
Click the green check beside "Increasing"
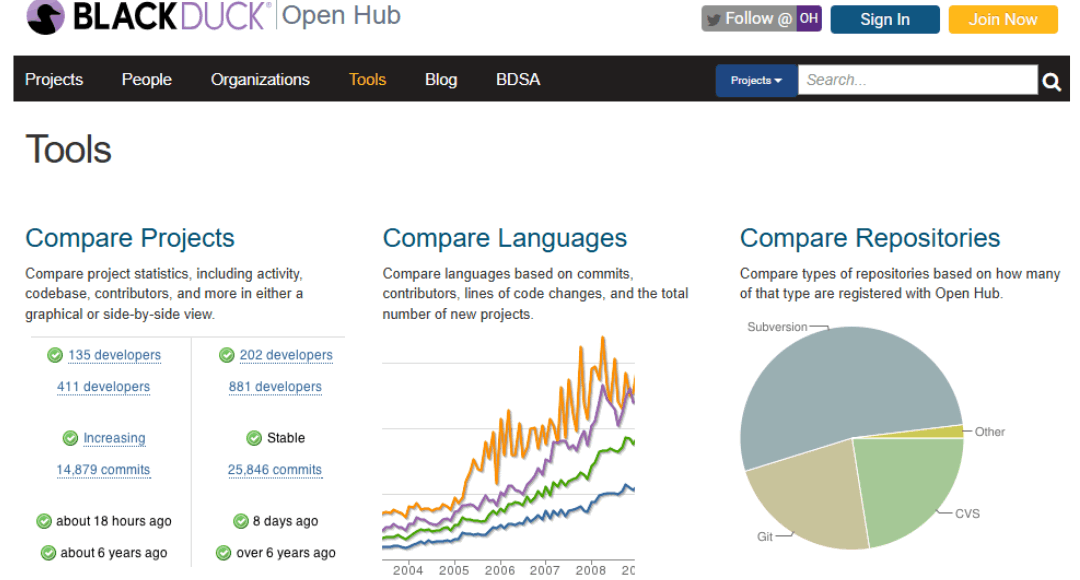(x=70, y=437)
